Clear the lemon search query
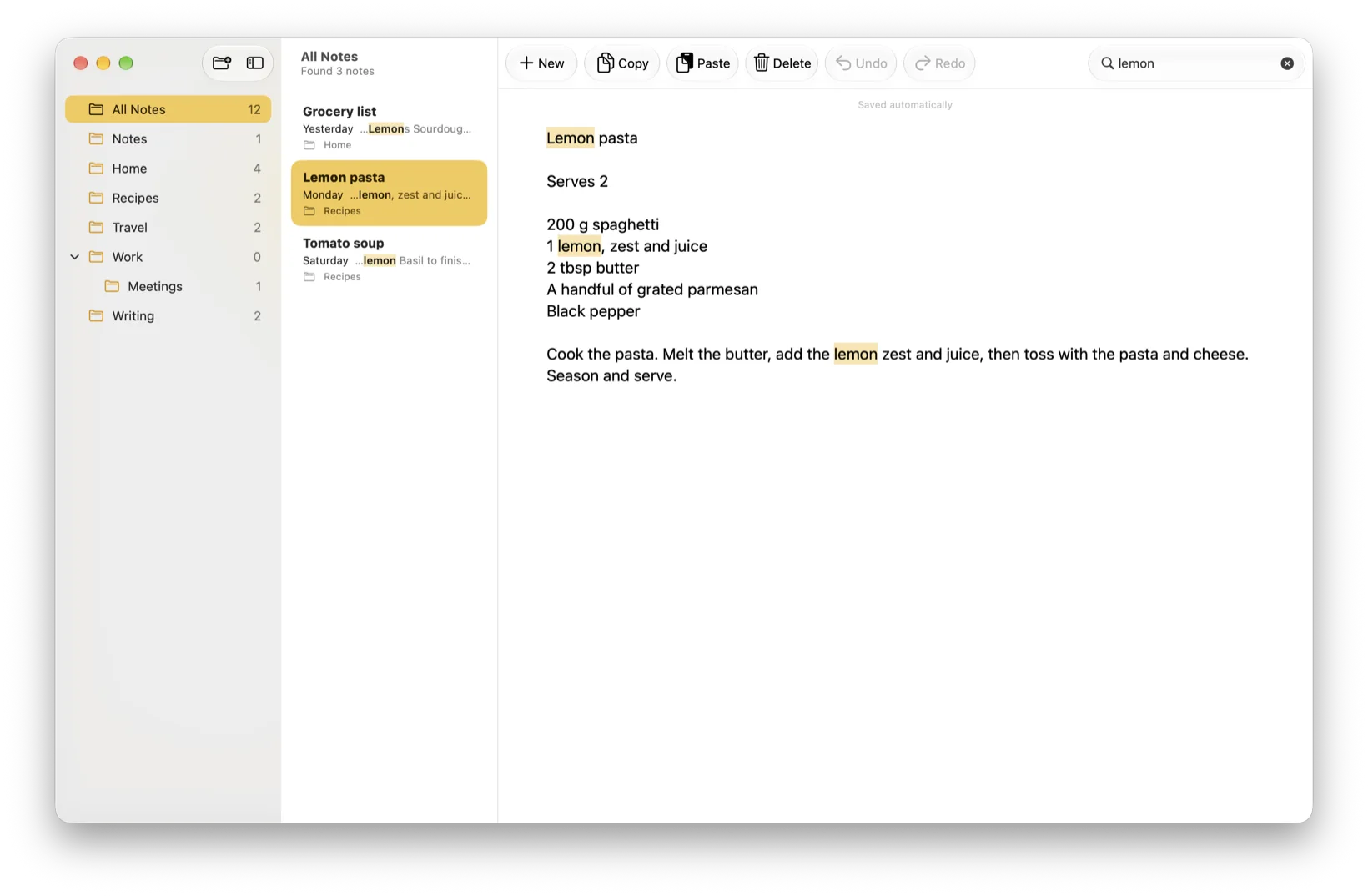The image size is (1368, 896). pos(1287,63)
